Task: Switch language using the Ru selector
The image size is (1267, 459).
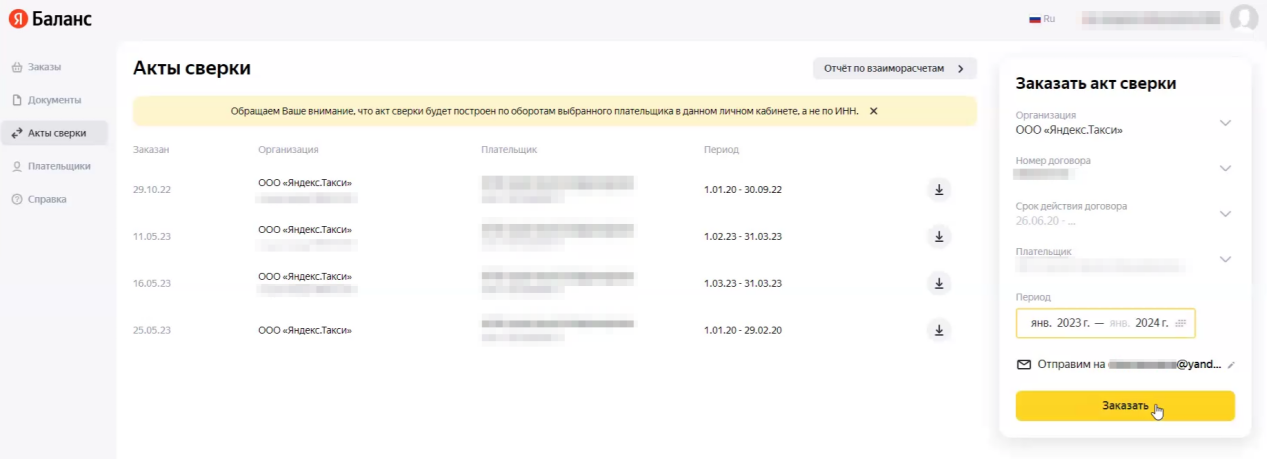Action: point(1042,19)
